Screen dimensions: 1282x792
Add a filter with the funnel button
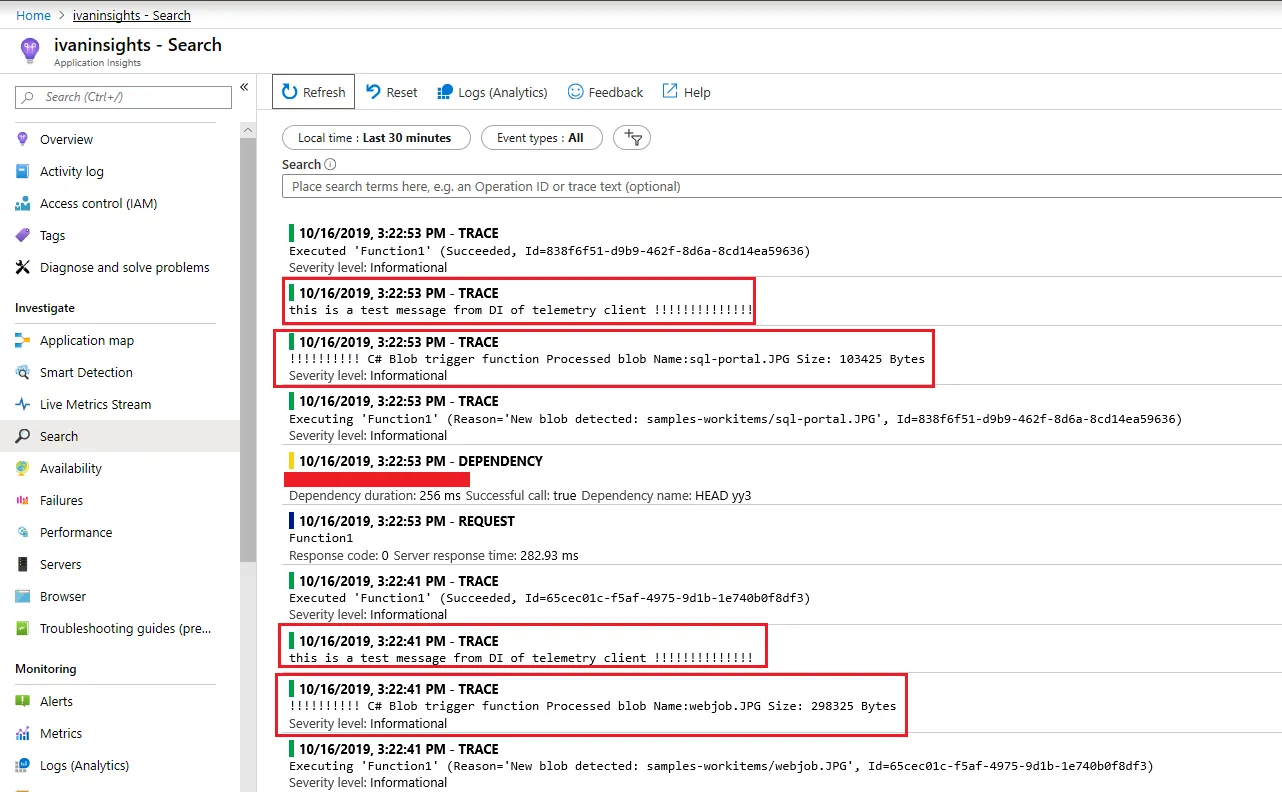632,138
